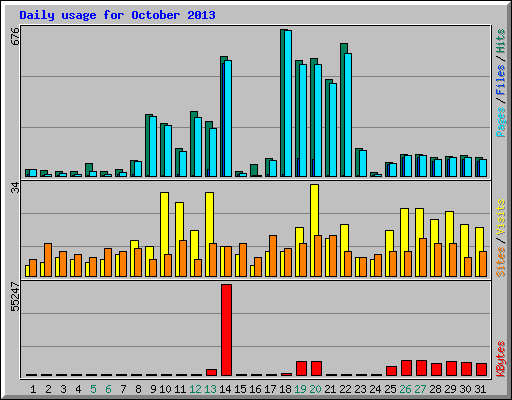This screenshot has width=512, height=400.
Task: Click day 11 on the x-axis
Action: (x=180, y=389)
